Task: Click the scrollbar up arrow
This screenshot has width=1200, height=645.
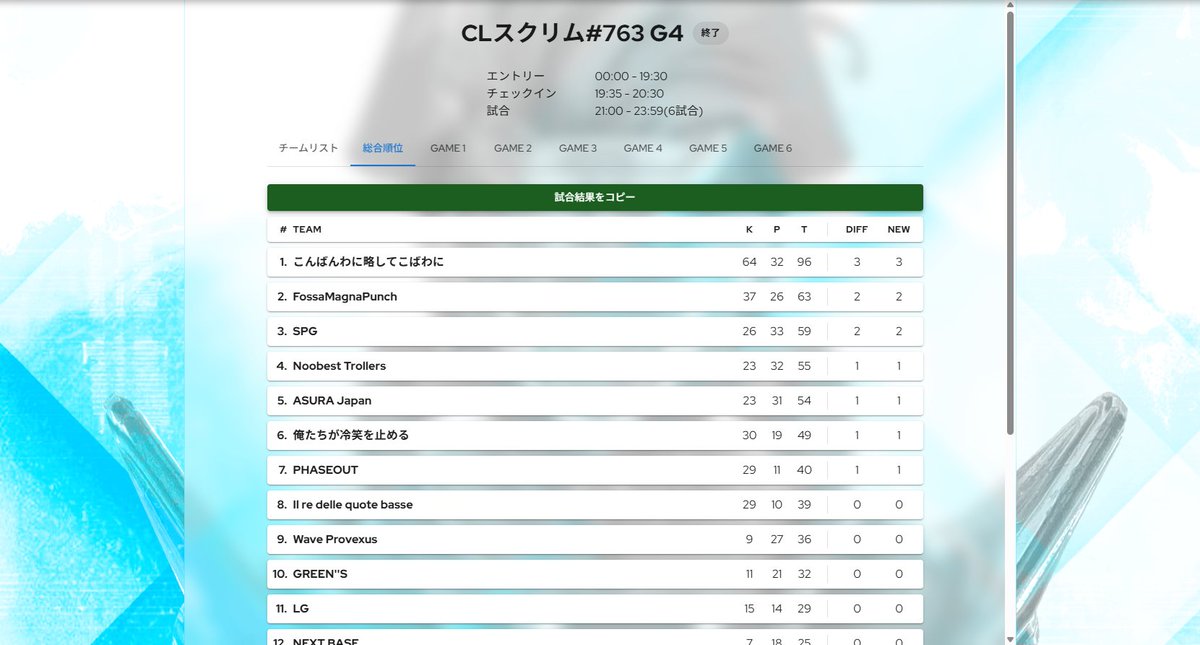Action: tap(1010, 5)
